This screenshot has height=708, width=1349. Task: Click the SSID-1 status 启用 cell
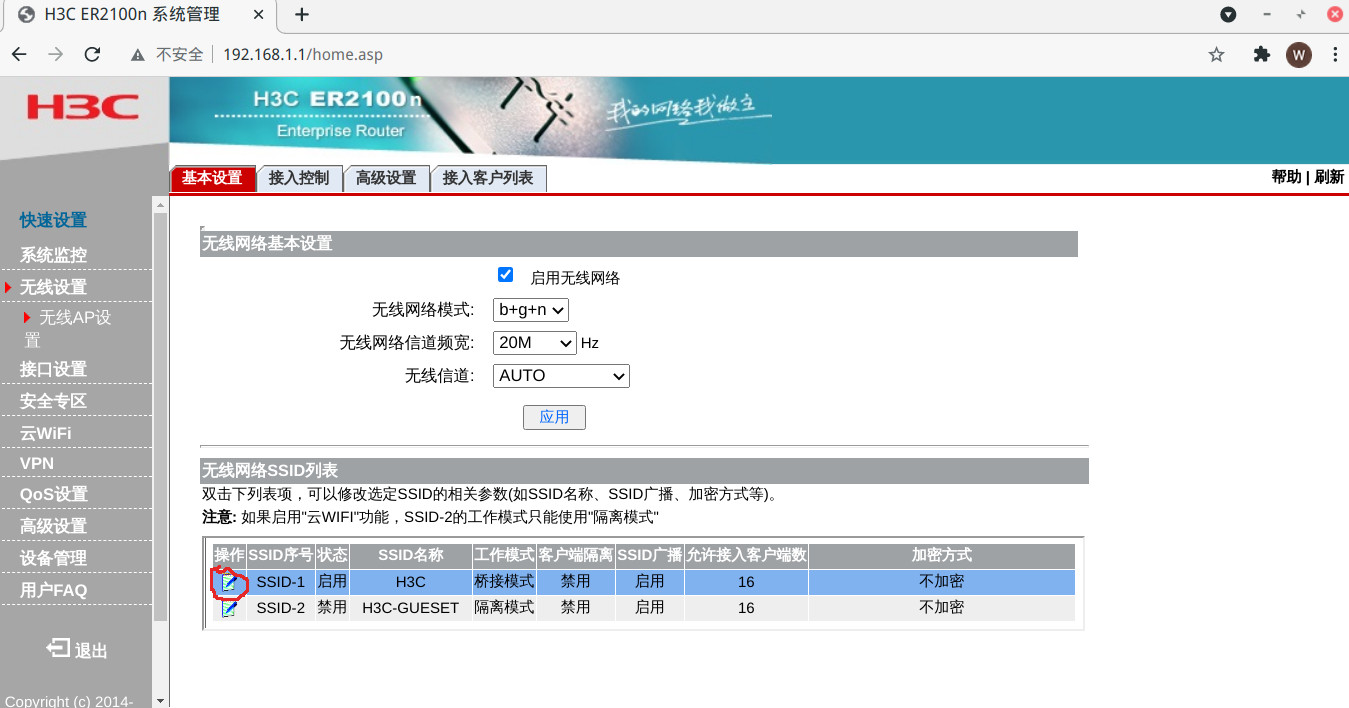click(332, 582)
